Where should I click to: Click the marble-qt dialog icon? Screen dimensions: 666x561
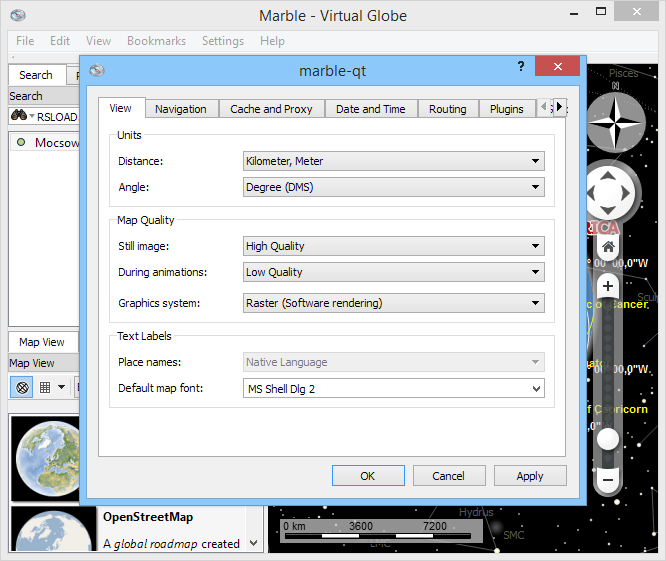97,70
